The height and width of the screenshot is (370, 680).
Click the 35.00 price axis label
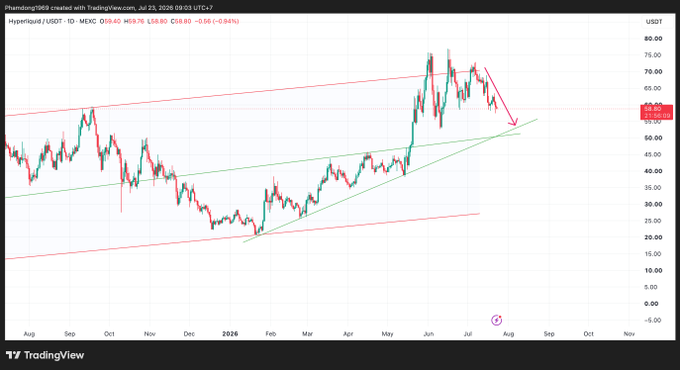coord(653,188)
